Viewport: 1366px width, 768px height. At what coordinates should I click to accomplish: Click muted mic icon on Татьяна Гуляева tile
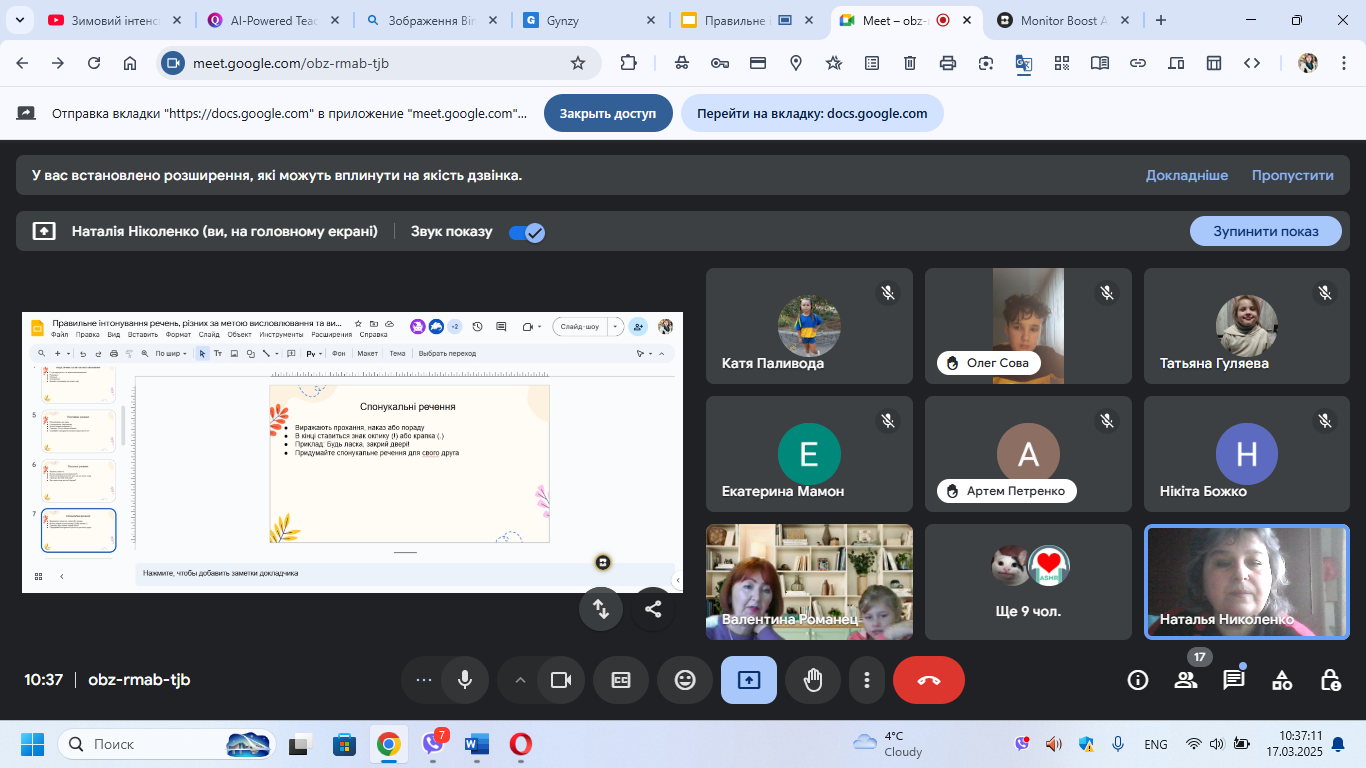pyautogui.click(x=1325, y=293)
